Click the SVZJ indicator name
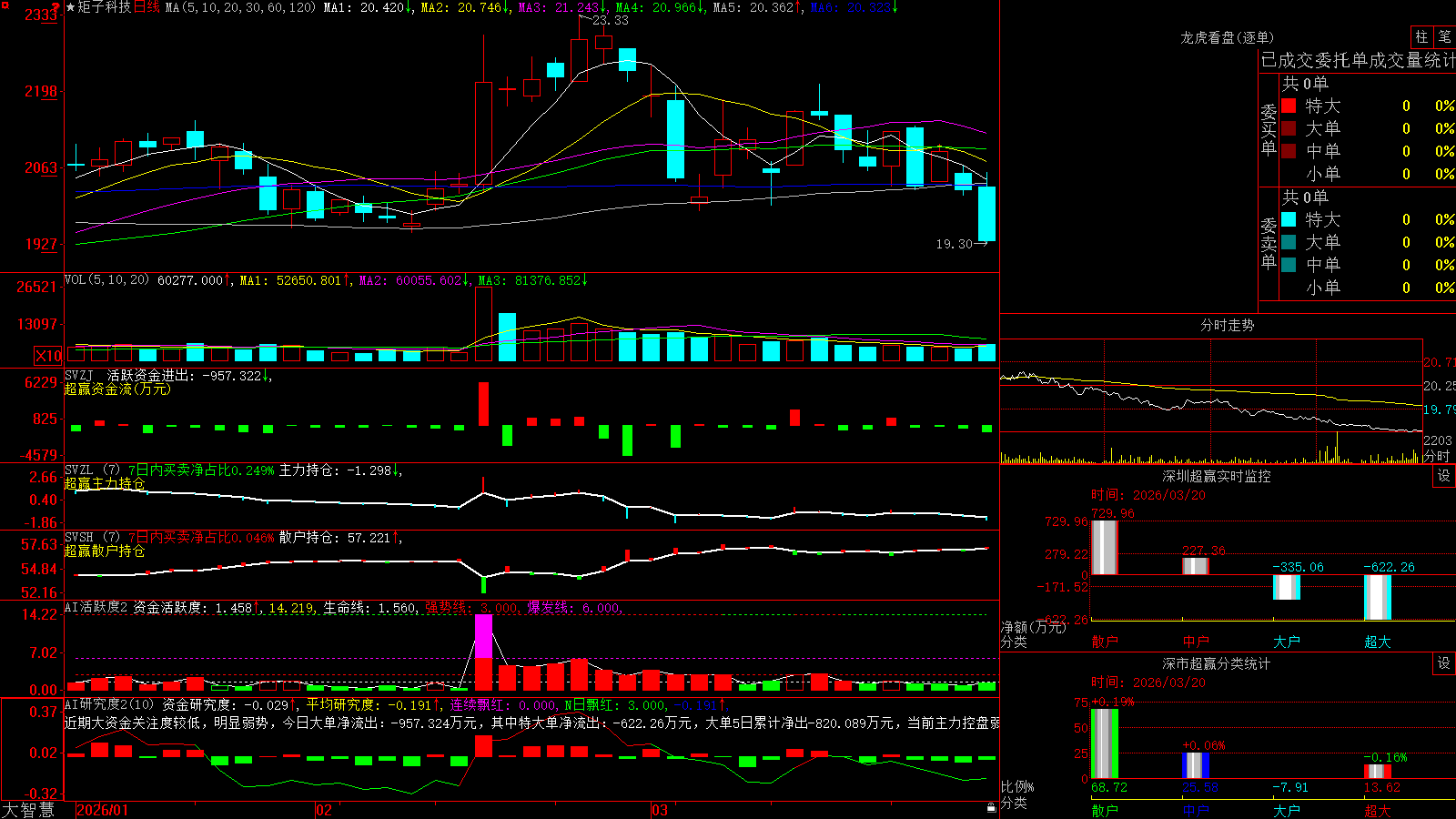This screenshot has width=1456, height=819. 79,375
